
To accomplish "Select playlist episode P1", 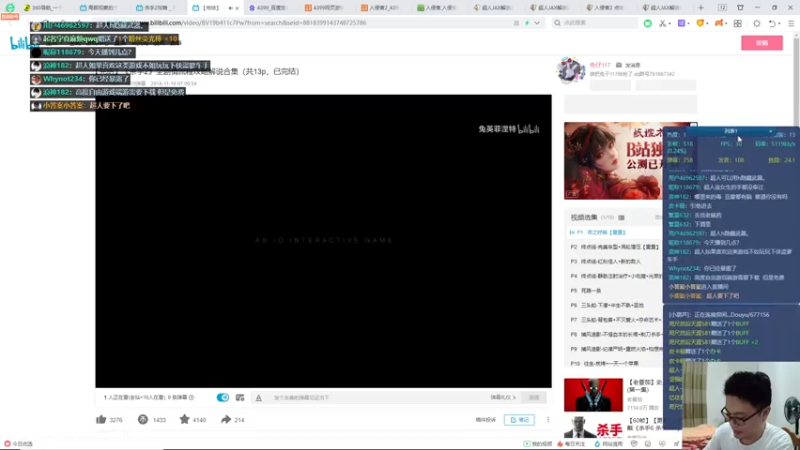I will (x=615, y=233).
